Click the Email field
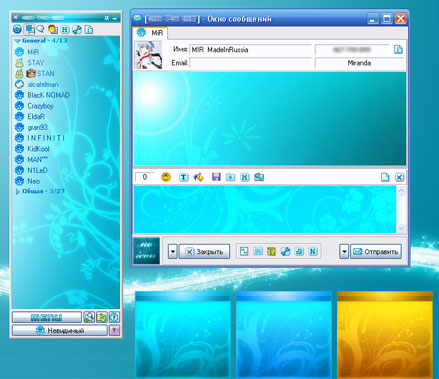Viewport: 439px width, 379px height. (x=250, y=63)
